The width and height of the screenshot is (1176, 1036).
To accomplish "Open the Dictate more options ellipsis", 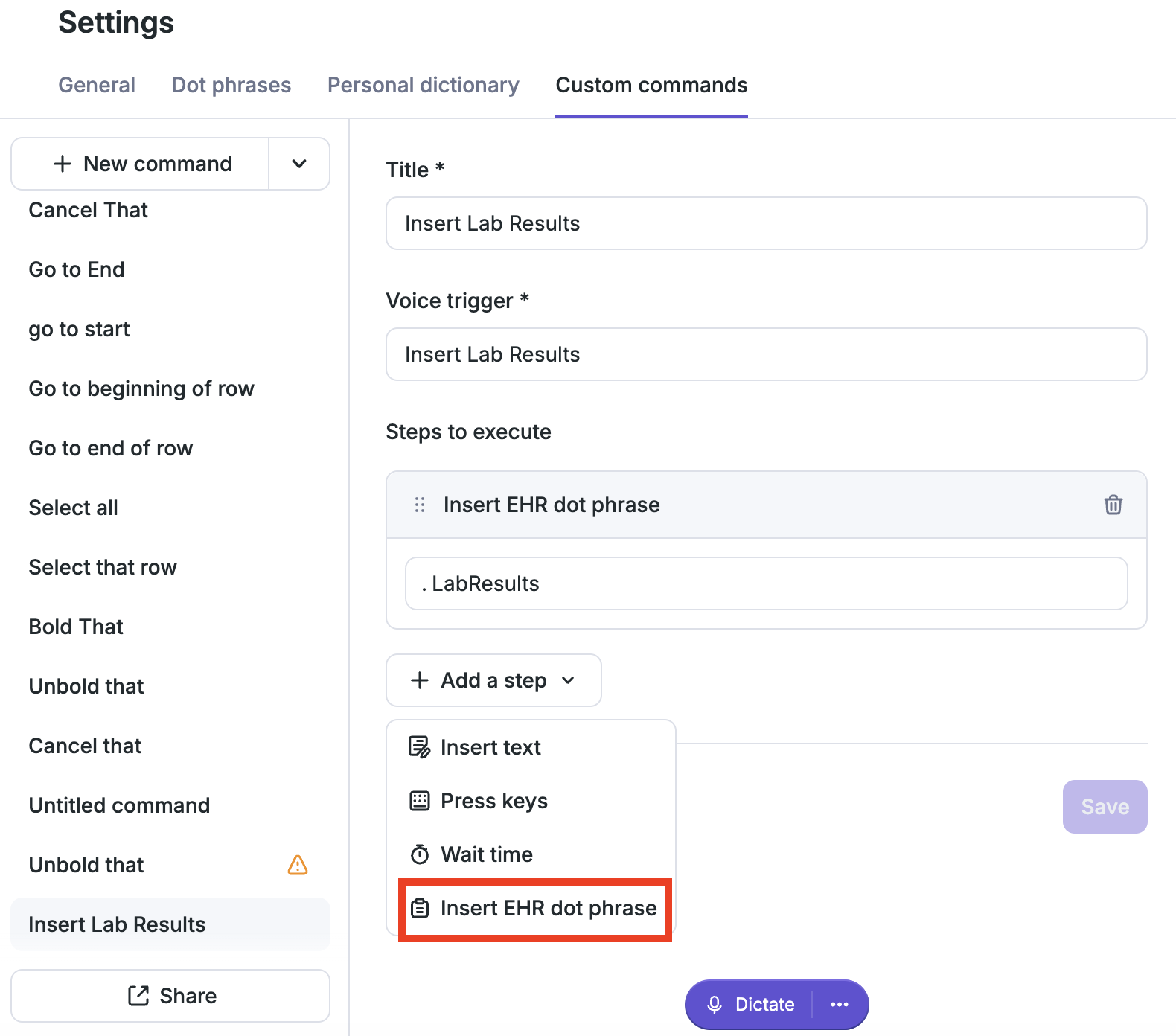I will [840, 1005].
